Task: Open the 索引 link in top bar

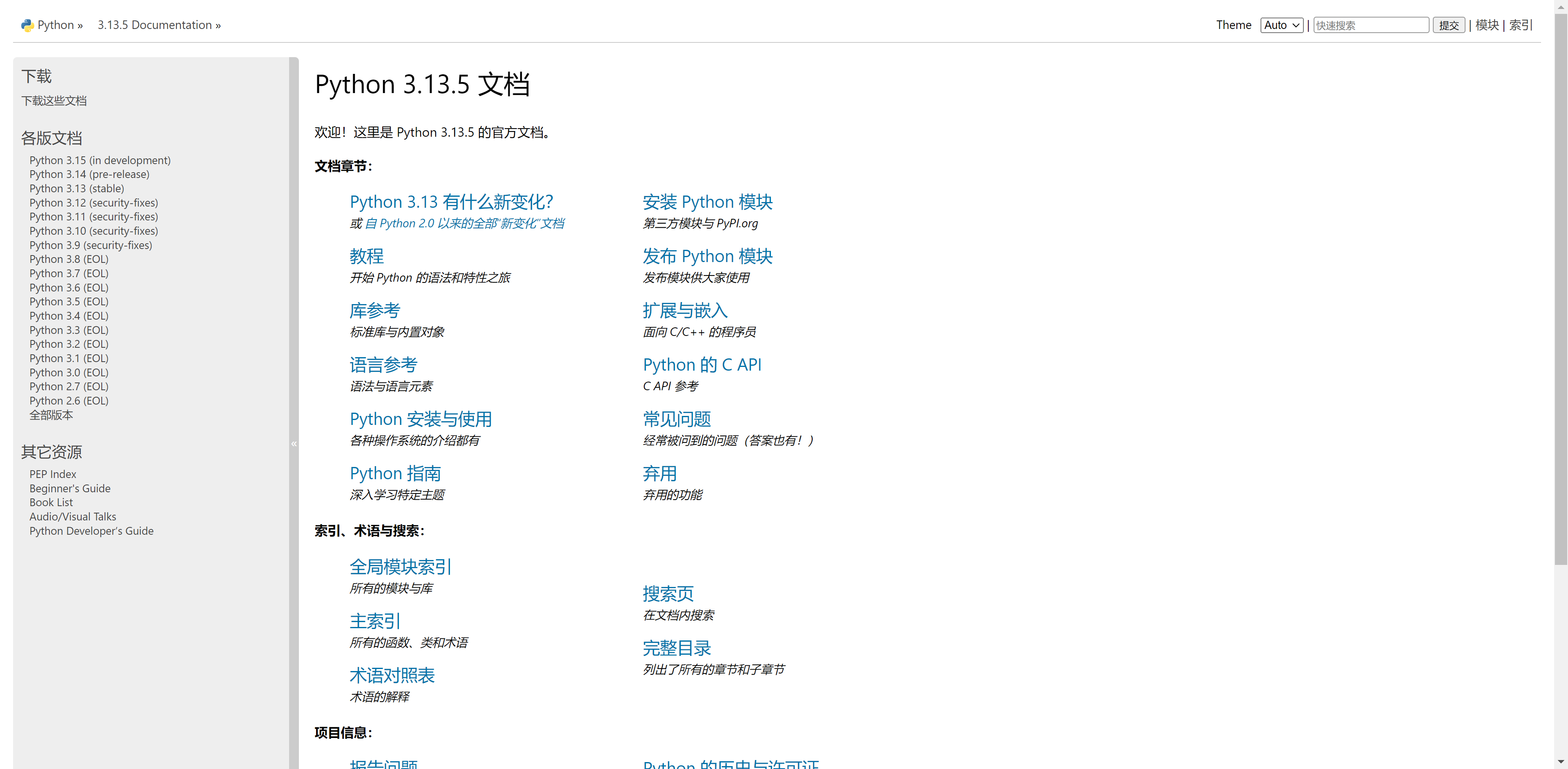Action: (1521, 25)
